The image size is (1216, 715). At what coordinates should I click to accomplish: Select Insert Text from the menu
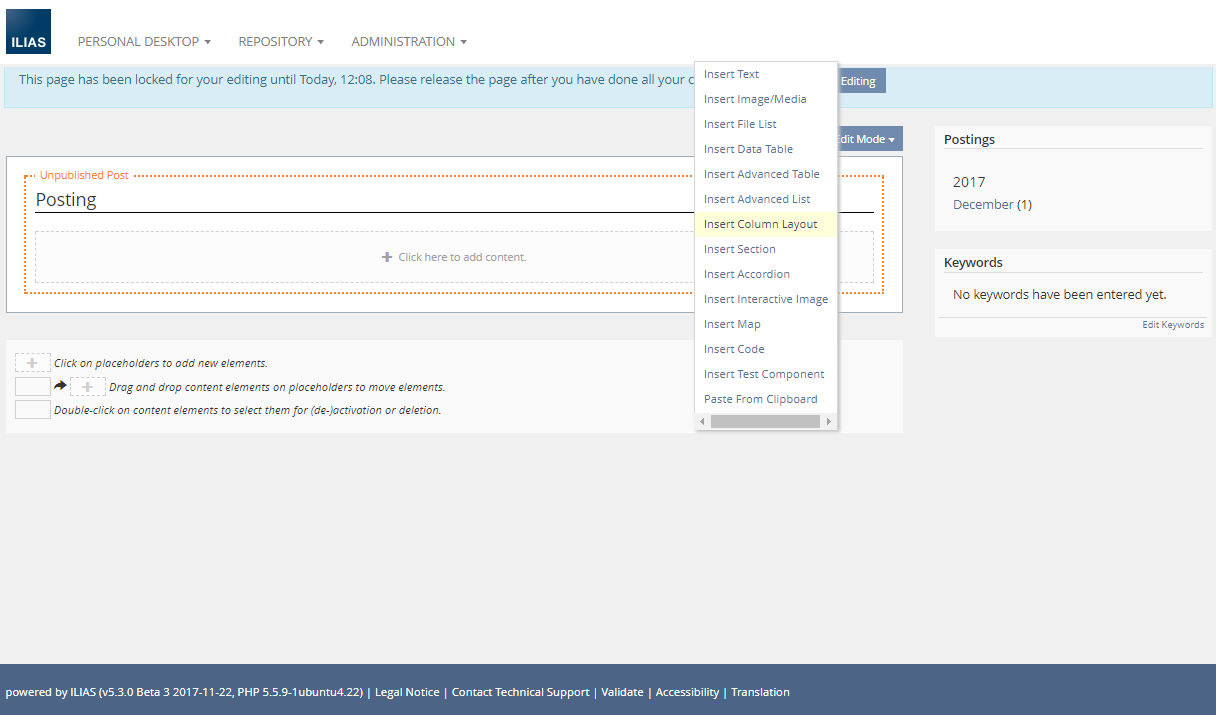[x=731, y=74]
